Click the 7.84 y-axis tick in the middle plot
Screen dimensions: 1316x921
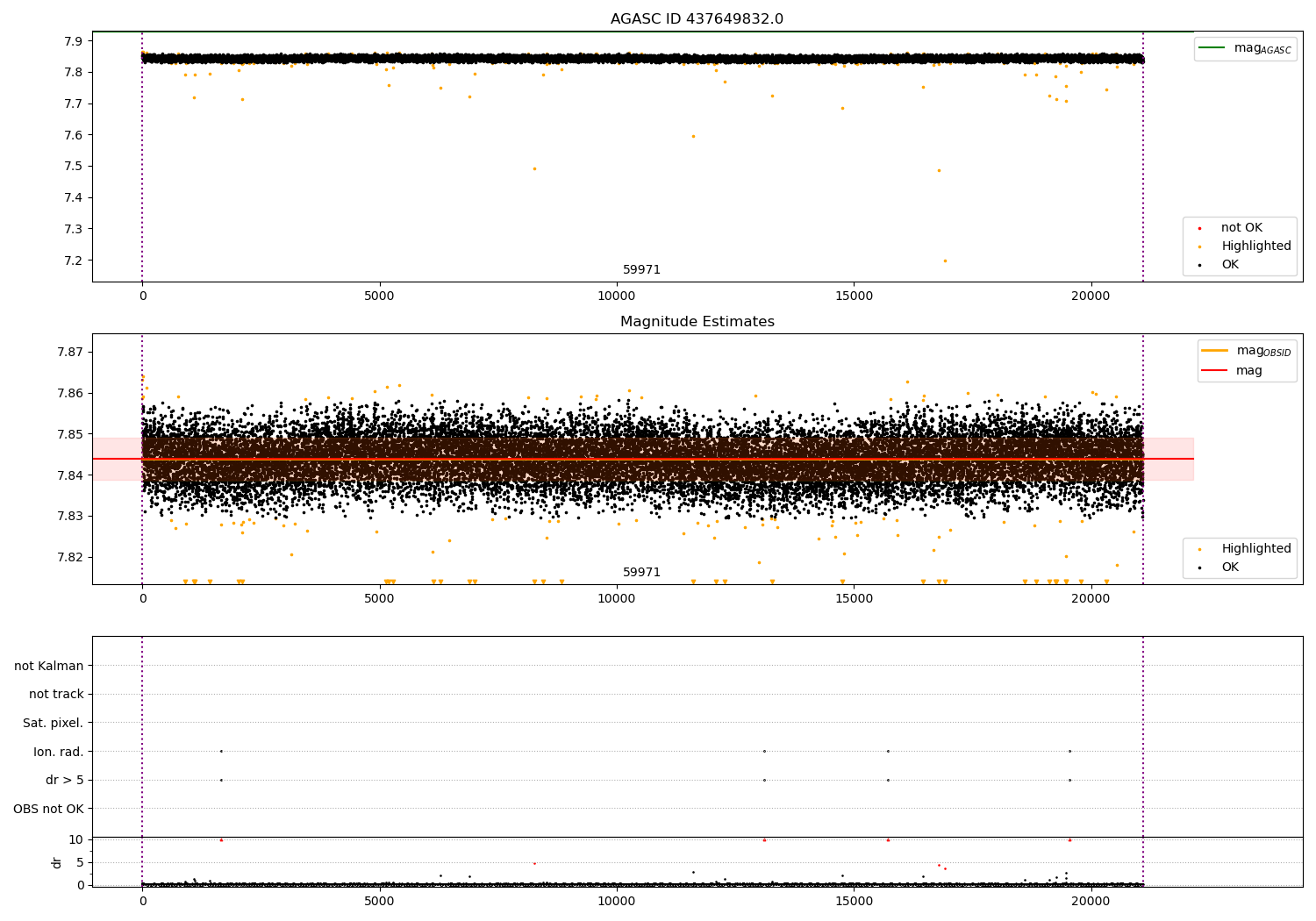[x=71, y=475]
